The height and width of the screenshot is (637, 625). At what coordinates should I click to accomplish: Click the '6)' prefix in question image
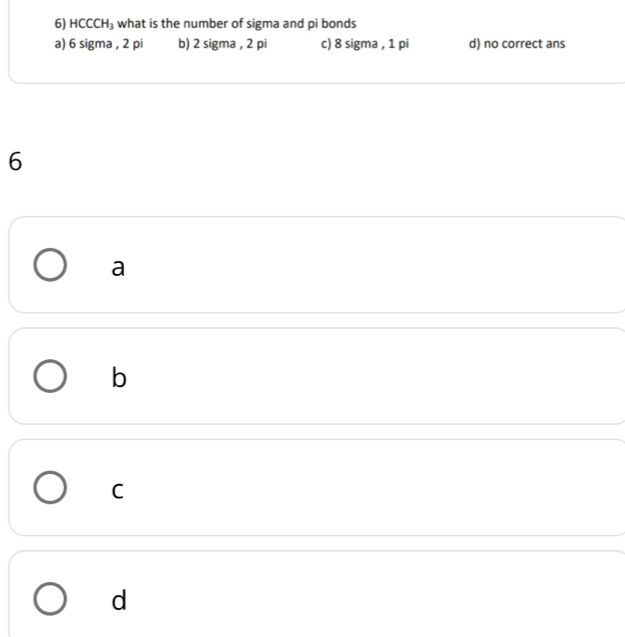tap(61, 23)
